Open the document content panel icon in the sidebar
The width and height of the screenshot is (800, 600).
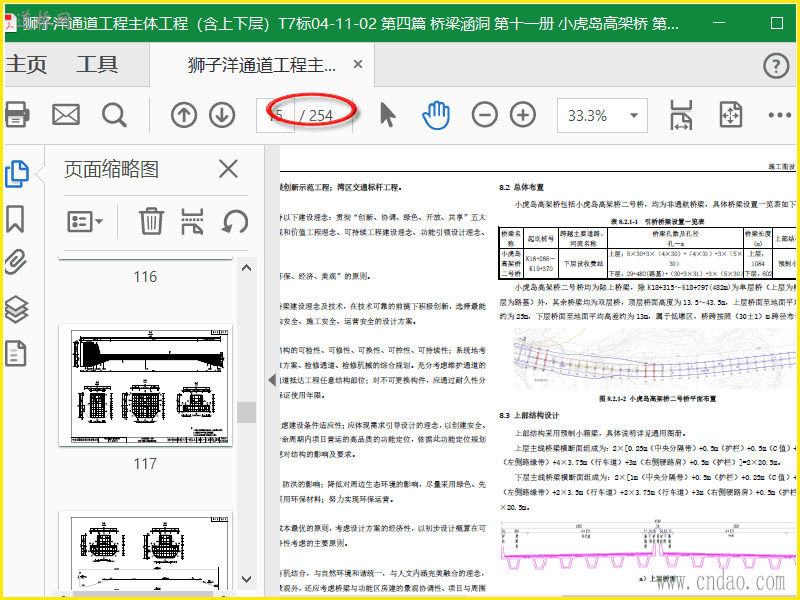15,354
